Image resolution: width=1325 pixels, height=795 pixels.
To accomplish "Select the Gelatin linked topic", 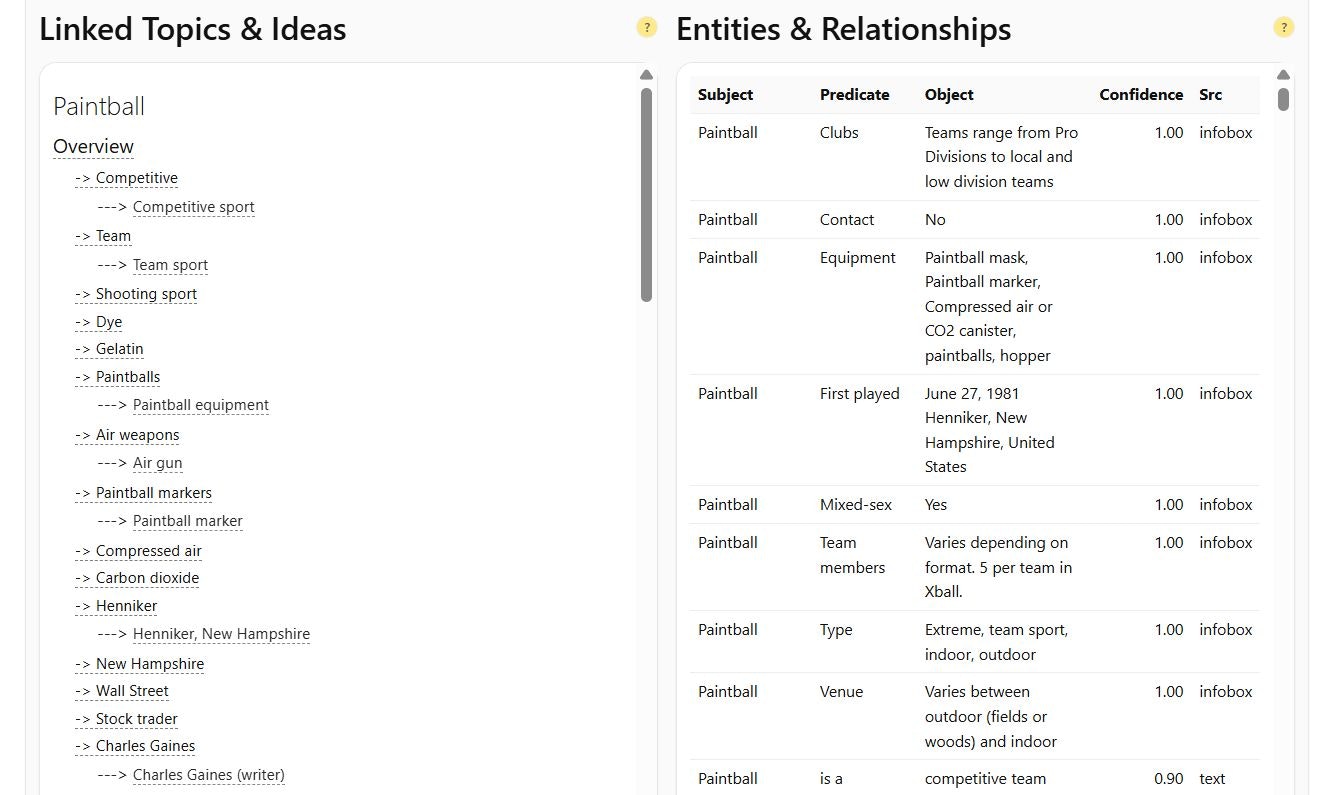I will (119, 349).
